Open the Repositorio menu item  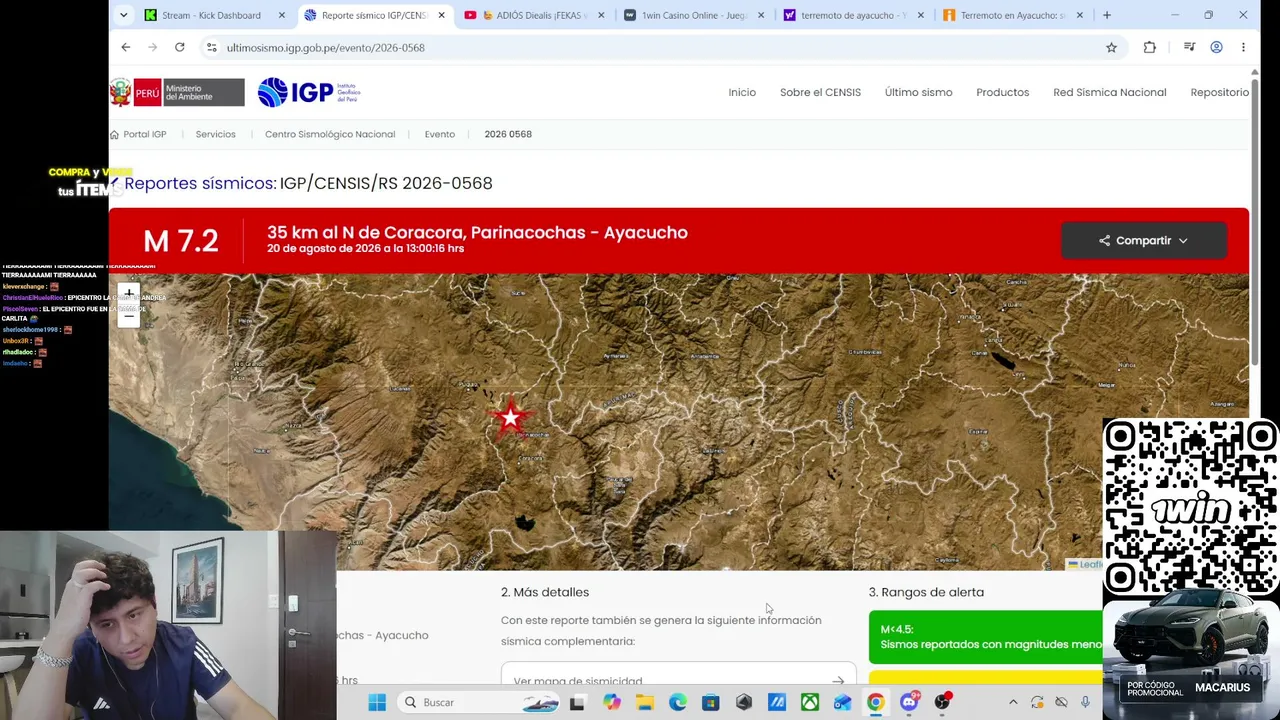(1219, 92)
